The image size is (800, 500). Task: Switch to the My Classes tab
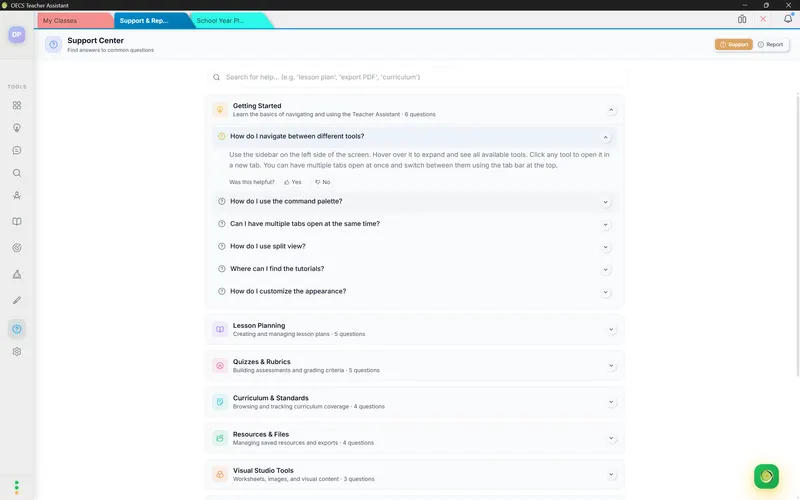(x=74, y=20)
